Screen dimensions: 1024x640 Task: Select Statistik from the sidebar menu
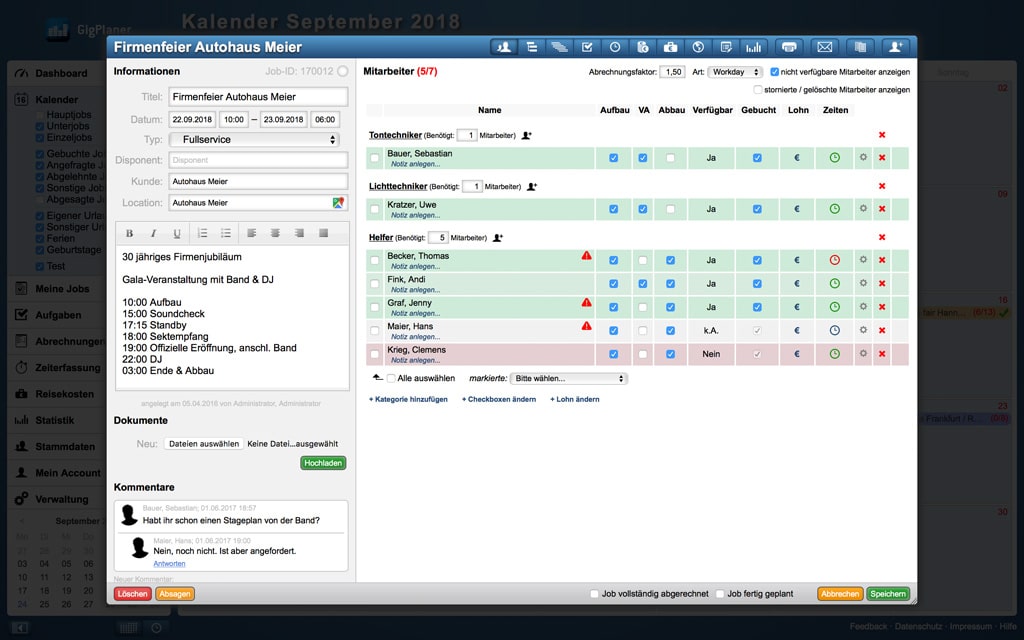tap(54, 420)
